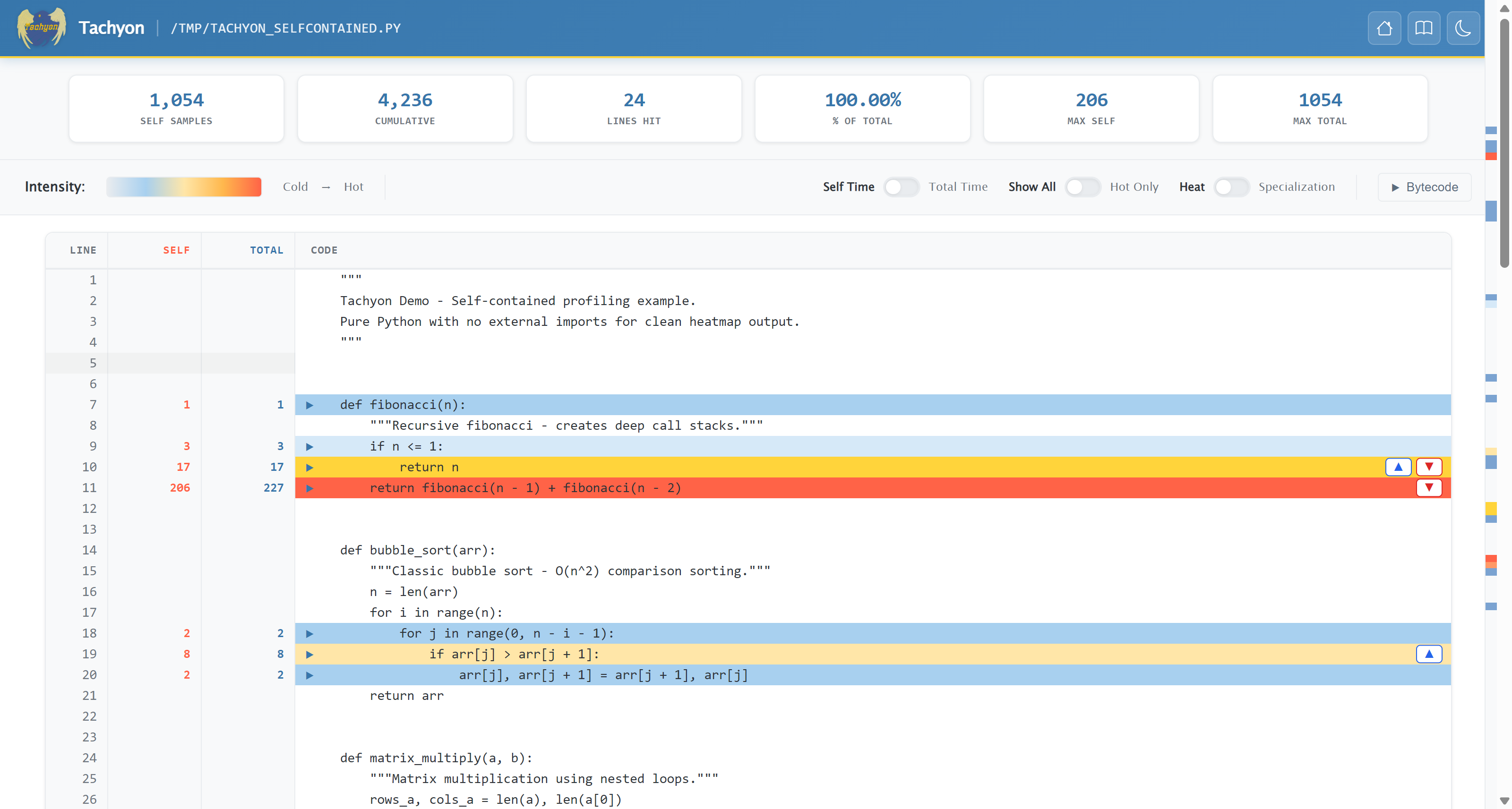Click self value 17 on line 10
This screenshot has height=809, width=1512.
(x=183, y=467)
